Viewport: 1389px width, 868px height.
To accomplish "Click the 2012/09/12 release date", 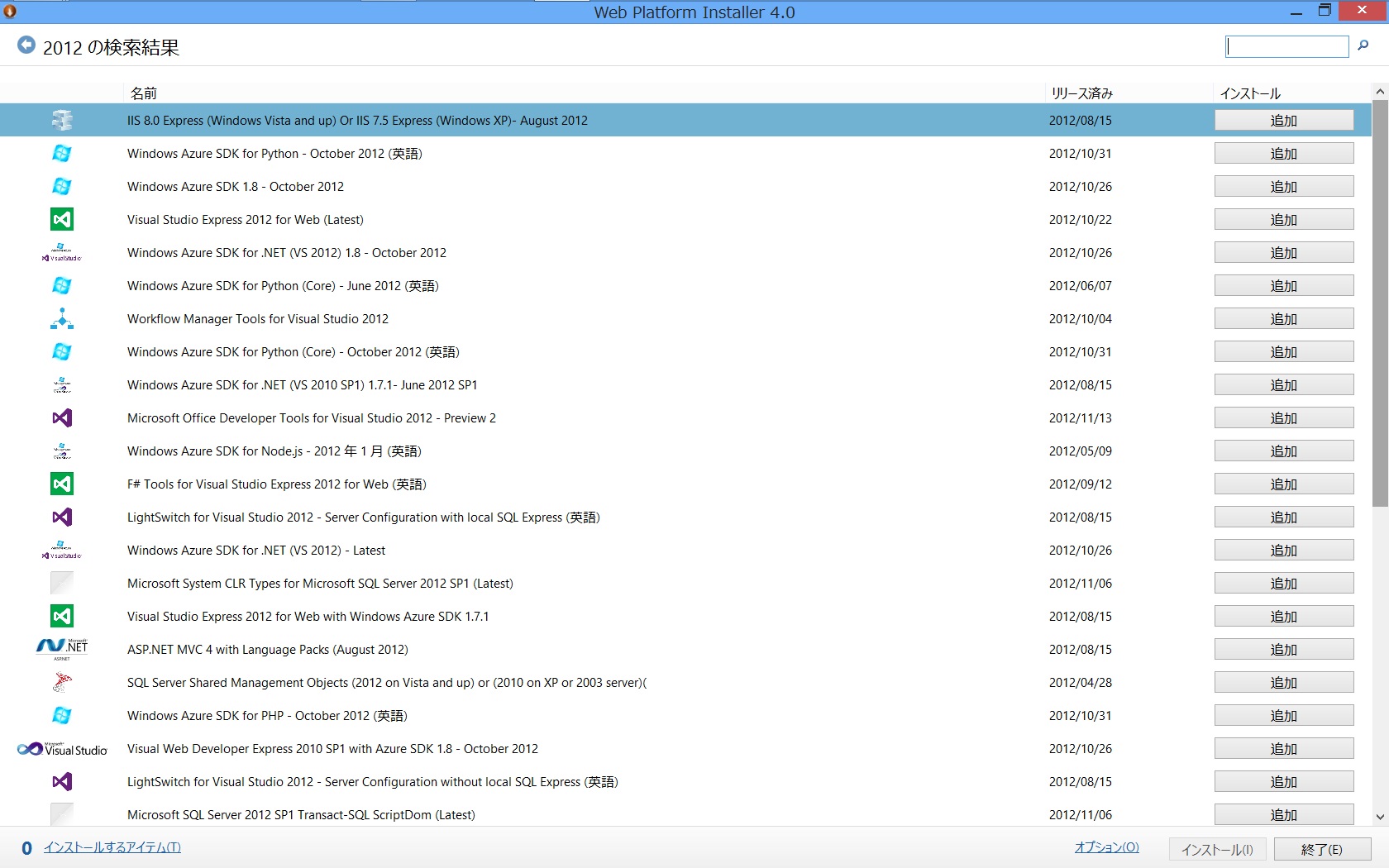I will click(1081, 484).
